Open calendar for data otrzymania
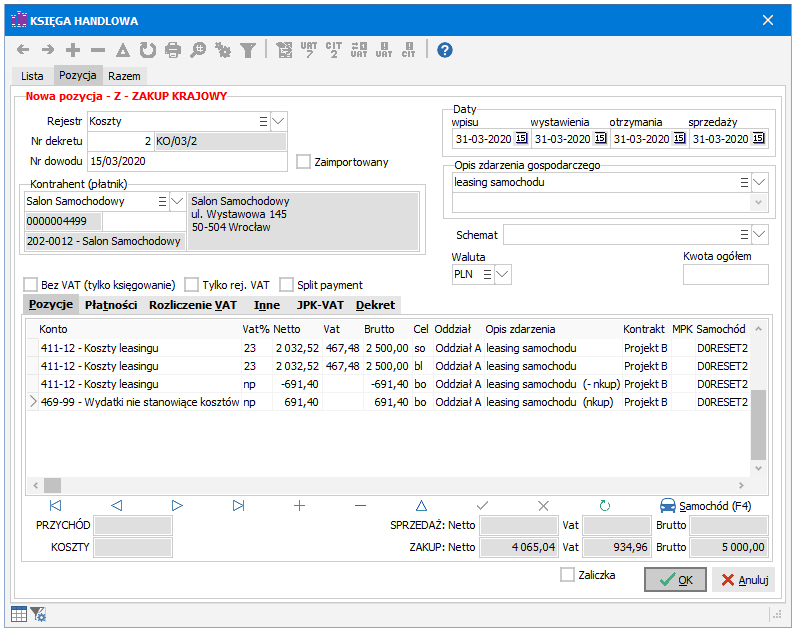Screen dimensions: 795x632 click(679, 138)
